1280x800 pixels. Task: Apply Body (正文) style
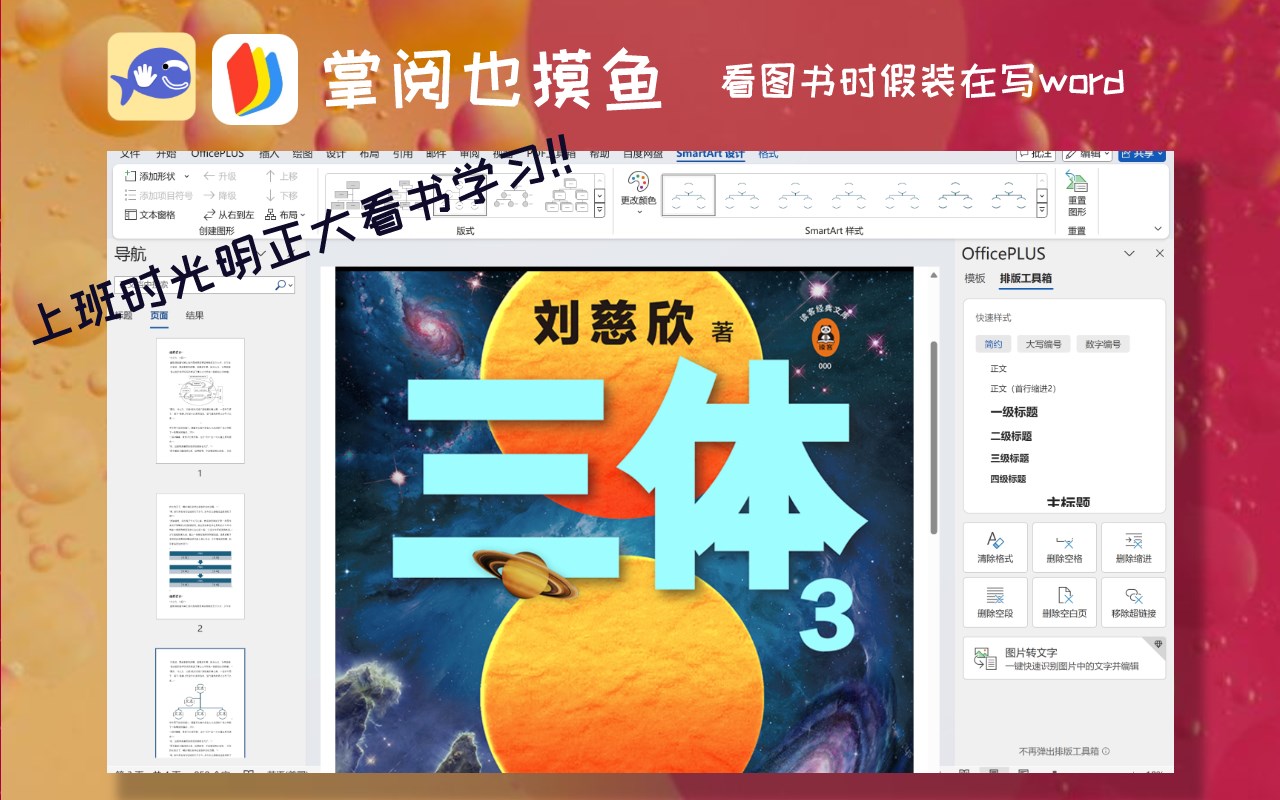tap(998, 369)
